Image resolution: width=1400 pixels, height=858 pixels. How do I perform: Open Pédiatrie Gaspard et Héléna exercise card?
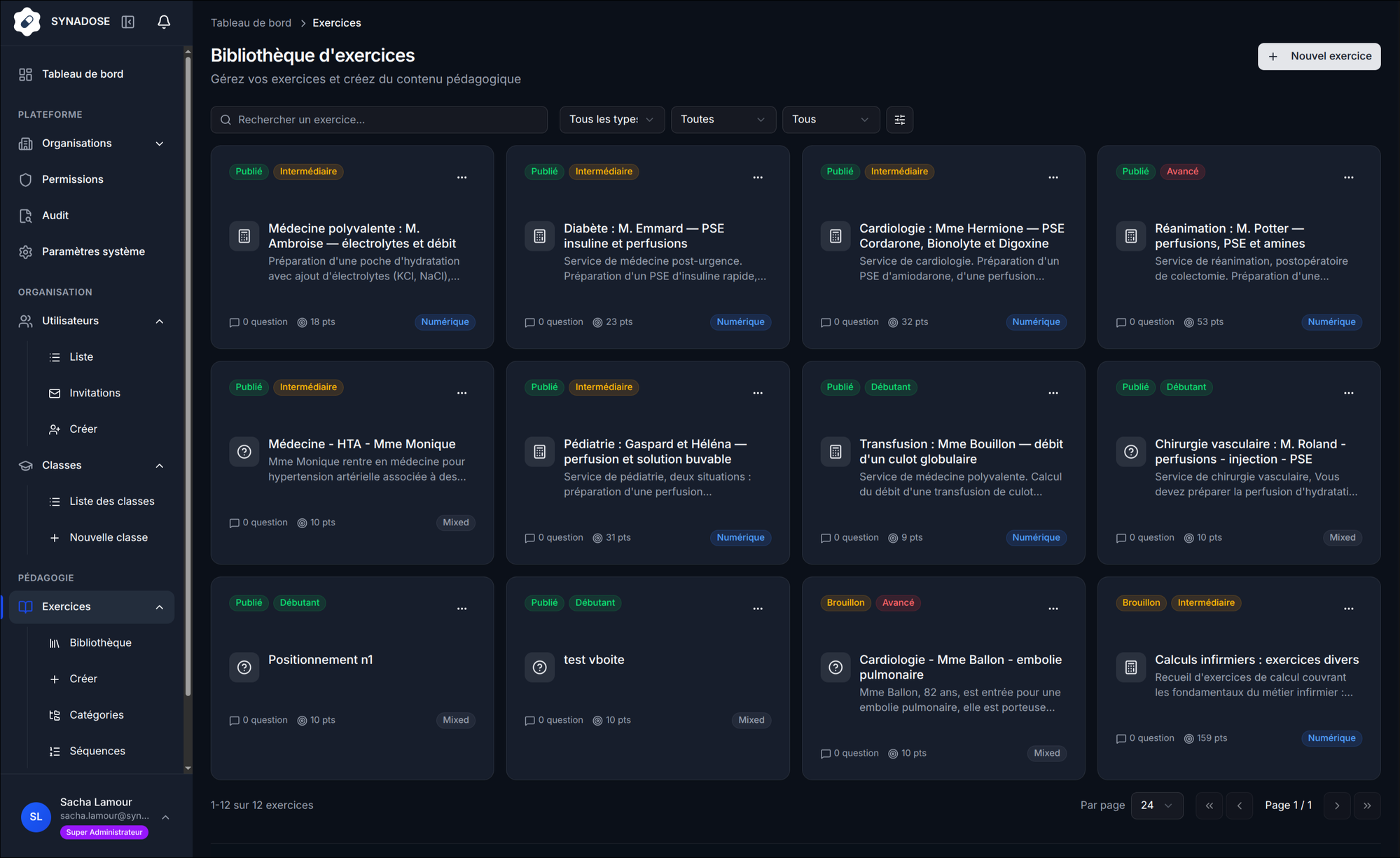[648, 463]
